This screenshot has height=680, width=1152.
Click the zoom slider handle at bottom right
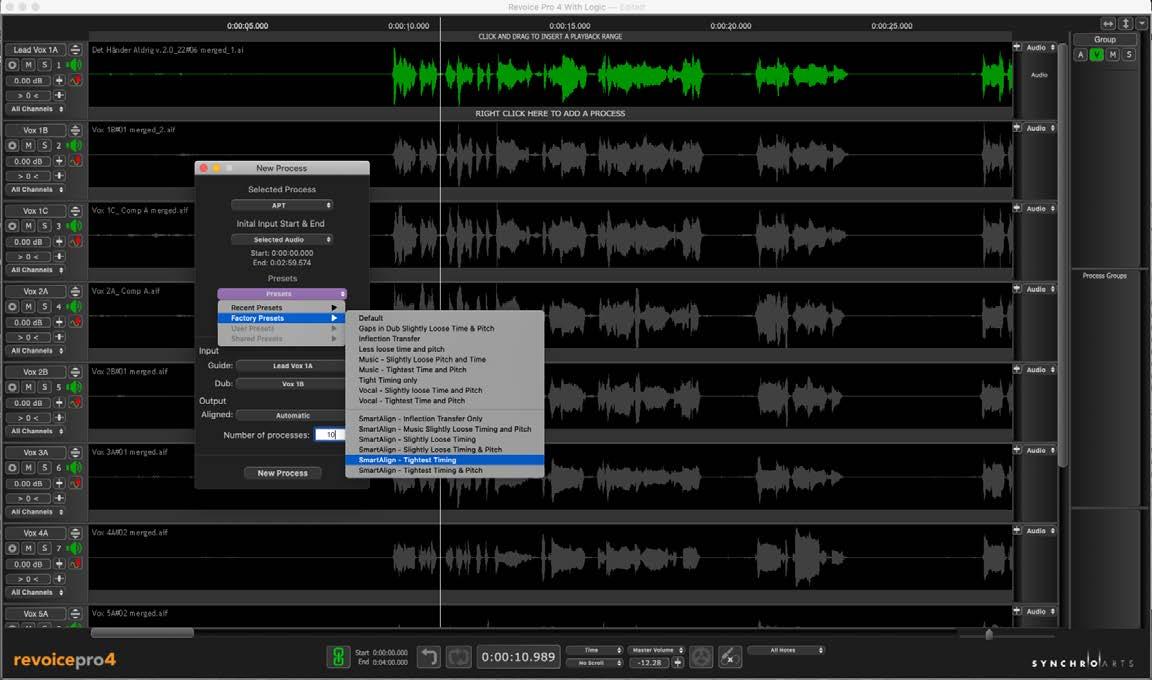click(989, 634)
